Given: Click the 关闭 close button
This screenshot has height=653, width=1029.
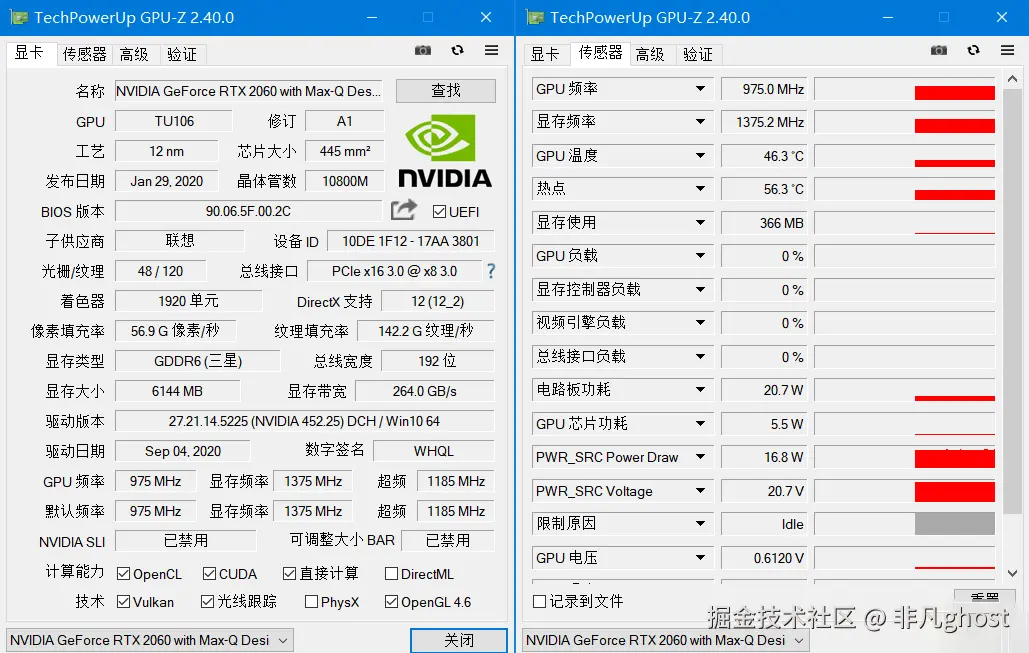Looking at the screenshot, I should pos(459,641).
